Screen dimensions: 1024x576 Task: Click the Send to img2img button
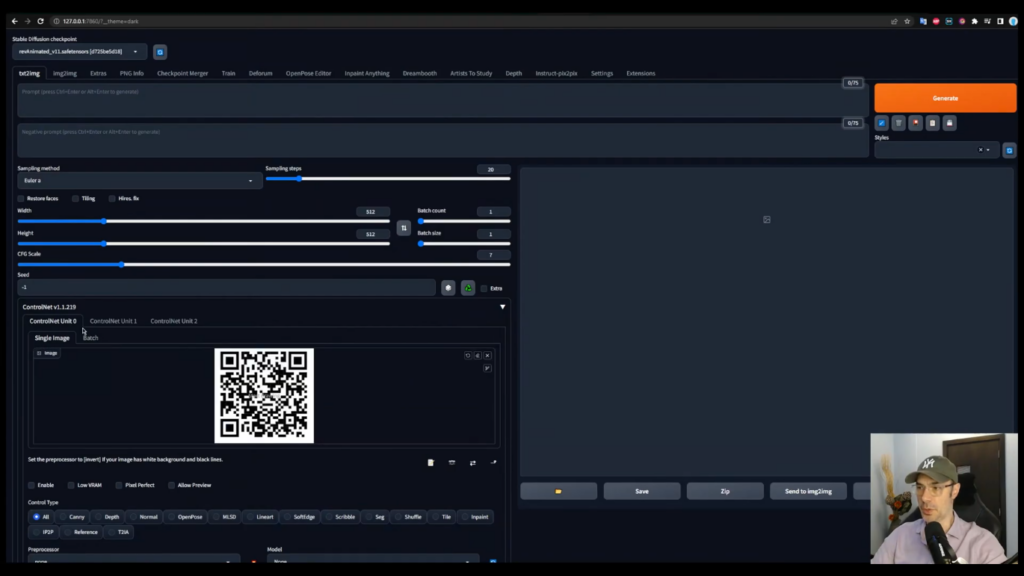(808, 491)
